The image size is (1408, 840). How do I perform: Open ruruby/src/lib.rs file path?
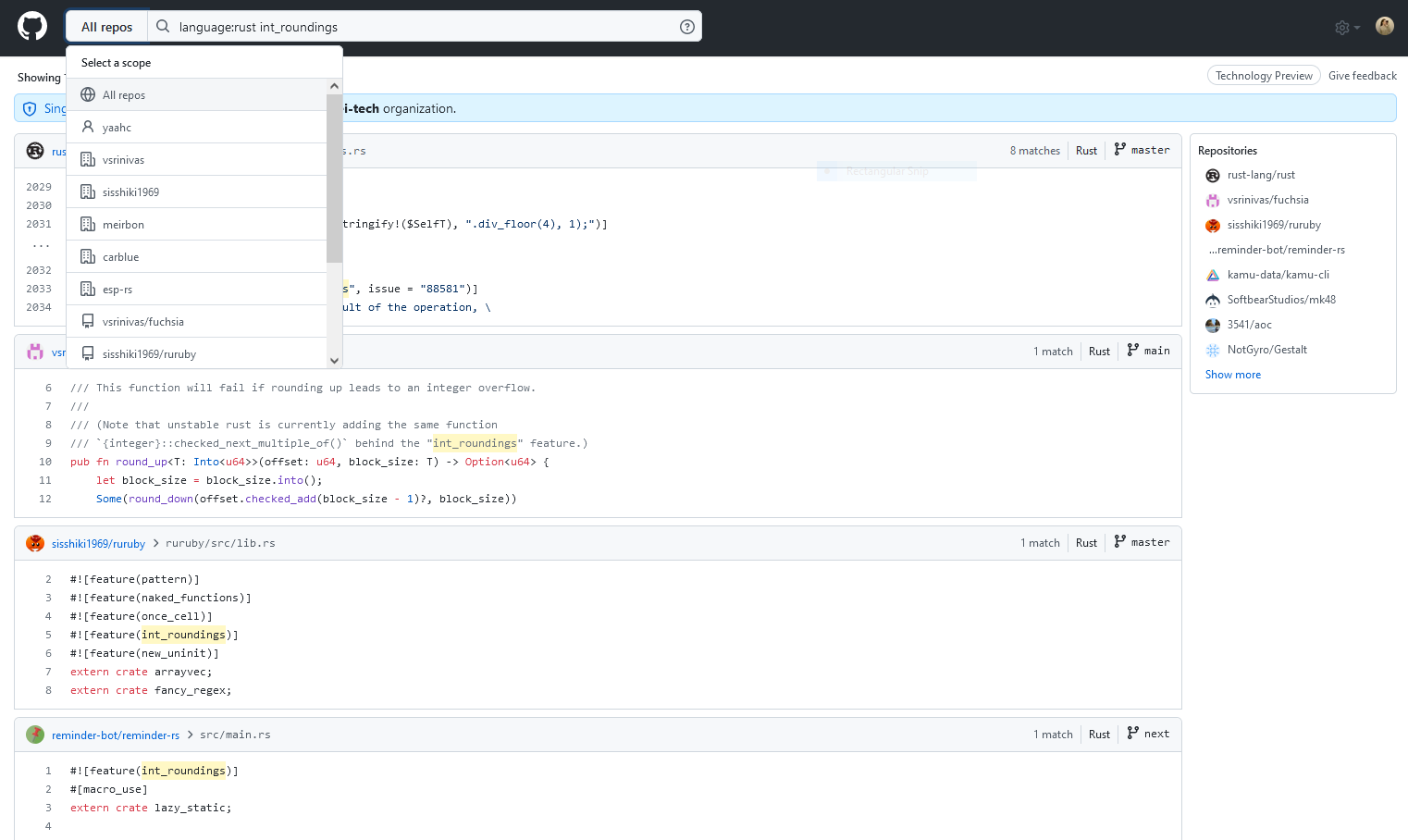point(220,543)
